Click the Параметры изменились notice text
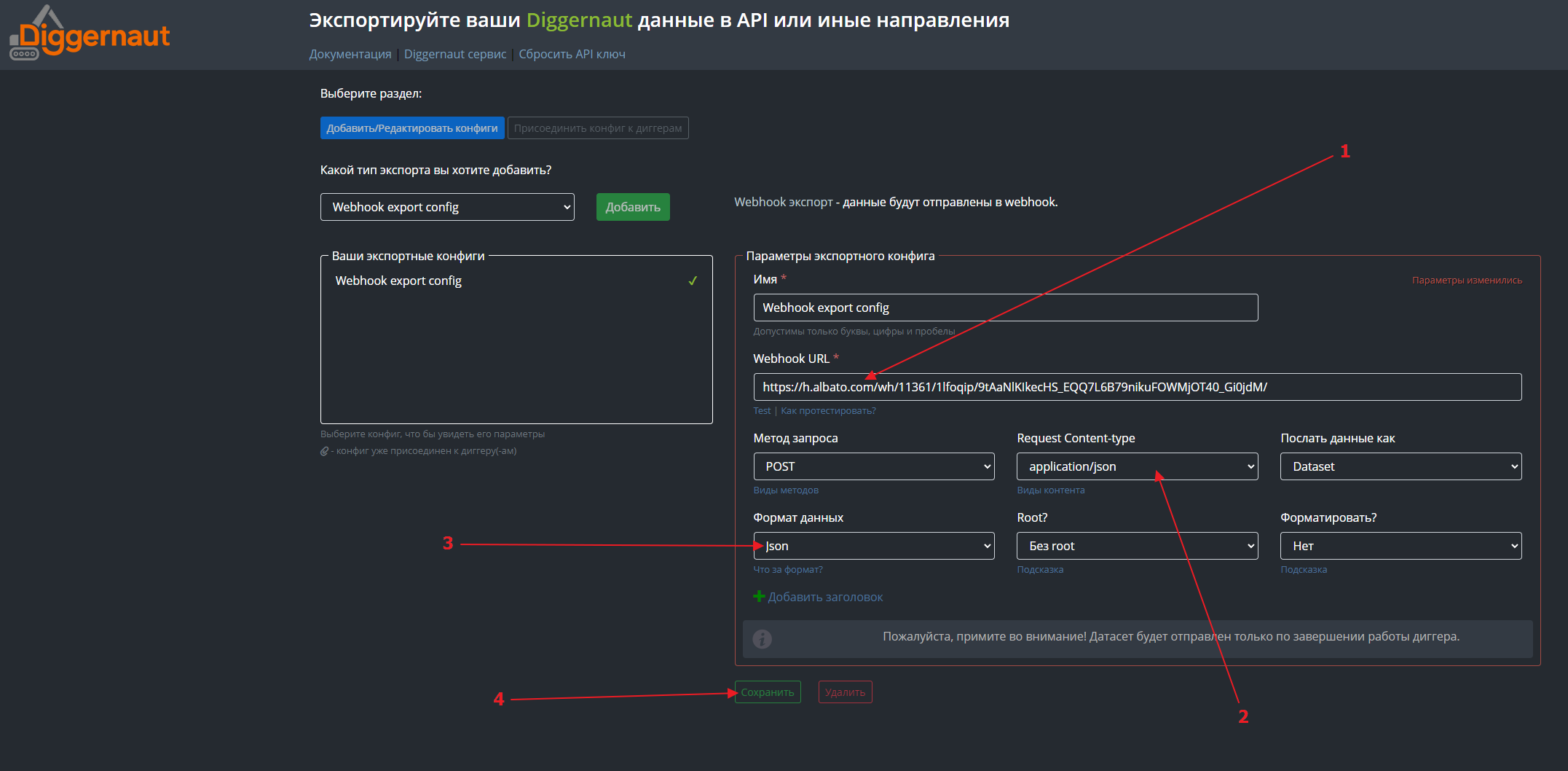 click(1467, 281)
